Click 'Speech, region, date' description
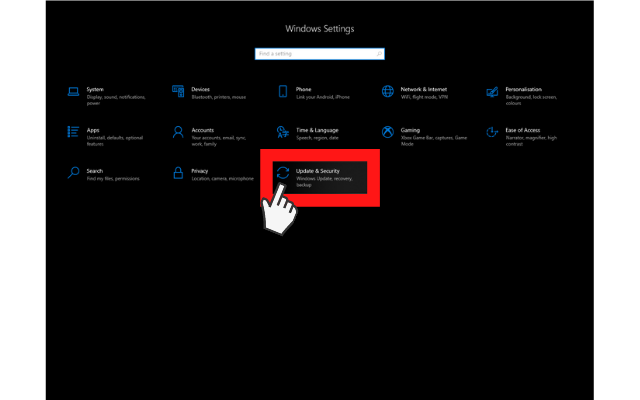 (x=317, y=138)
